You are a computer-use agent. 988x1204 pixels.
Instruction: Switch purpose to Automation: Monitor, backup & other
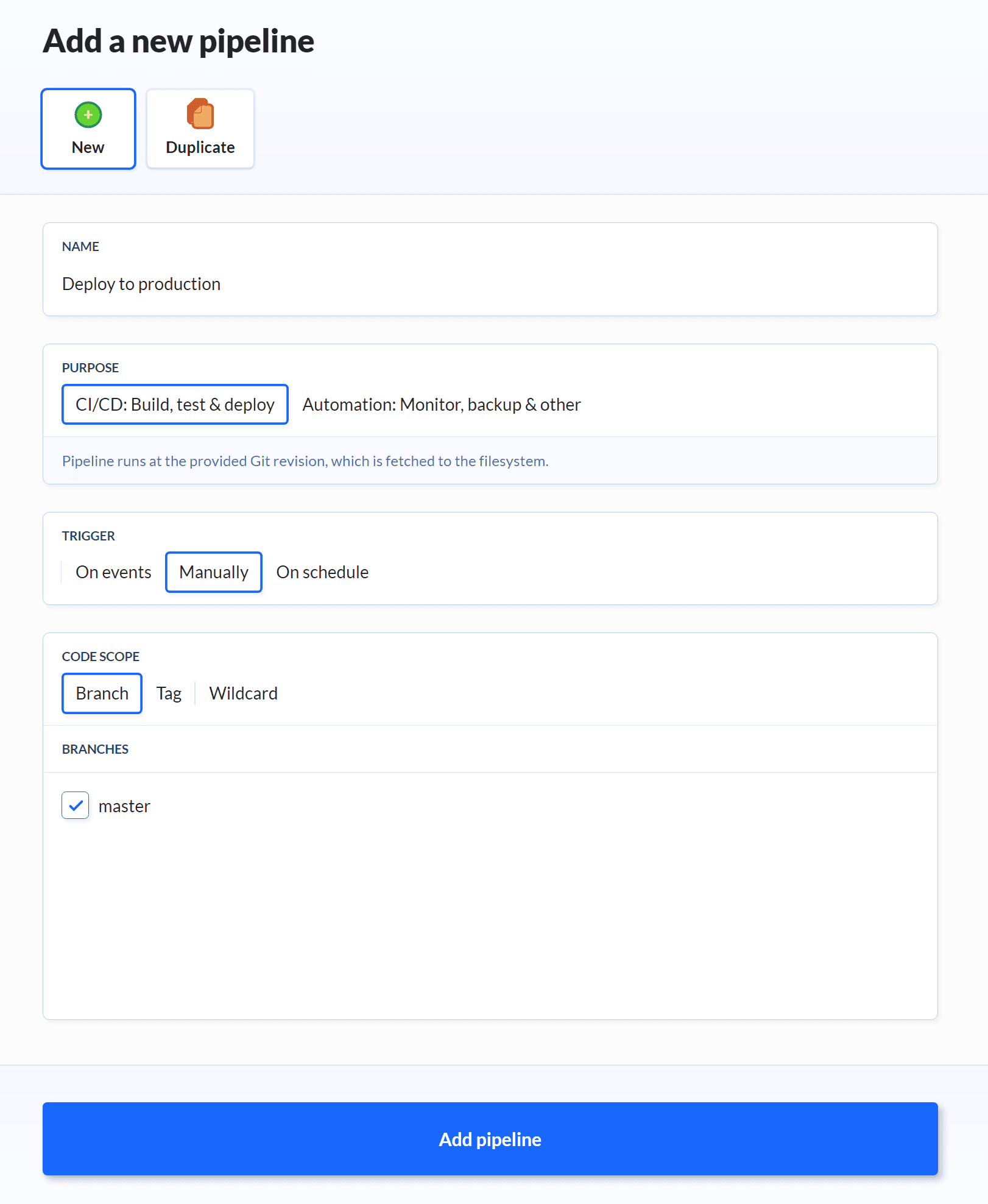pos(441,404)
